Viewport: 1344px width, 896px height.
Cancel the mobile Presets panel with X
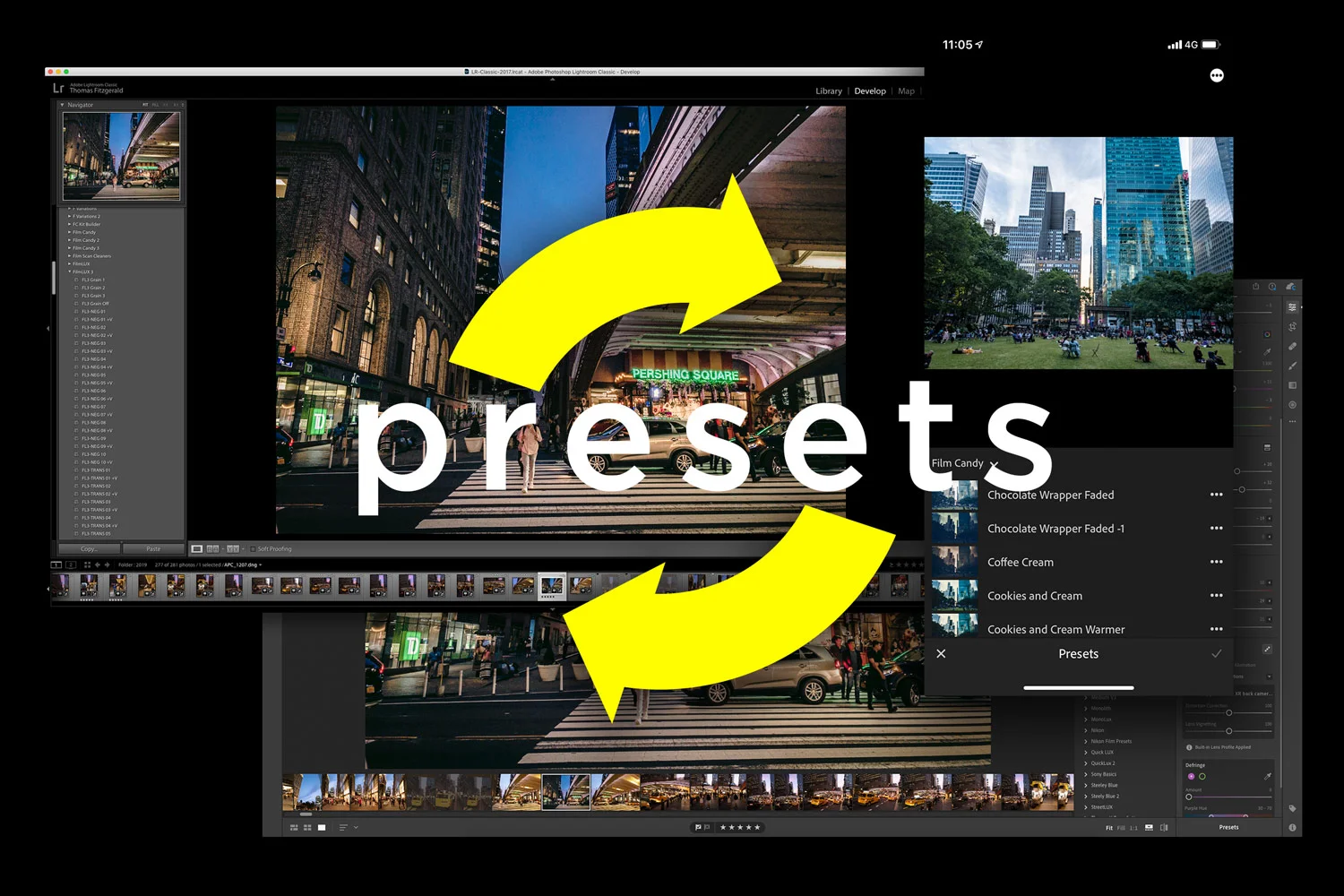941,654
